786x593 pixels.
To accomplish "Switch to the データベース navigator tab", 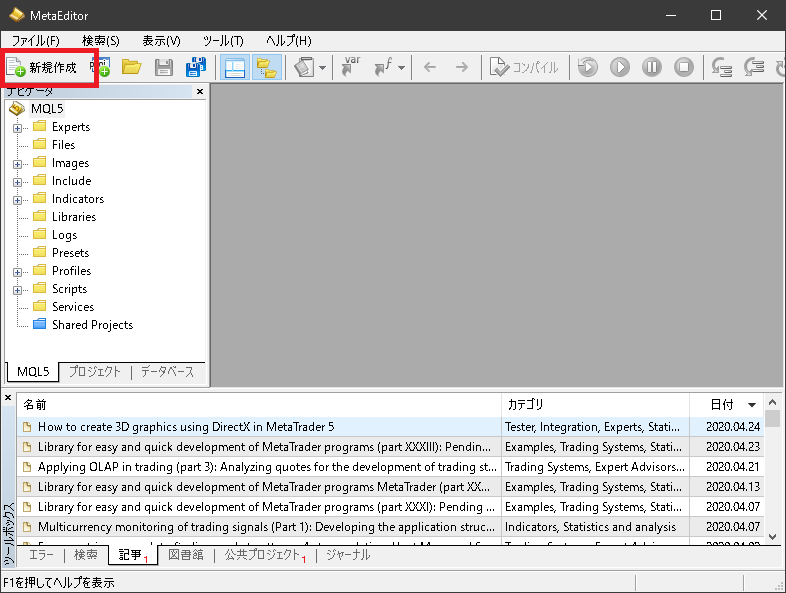I will 167,372.
